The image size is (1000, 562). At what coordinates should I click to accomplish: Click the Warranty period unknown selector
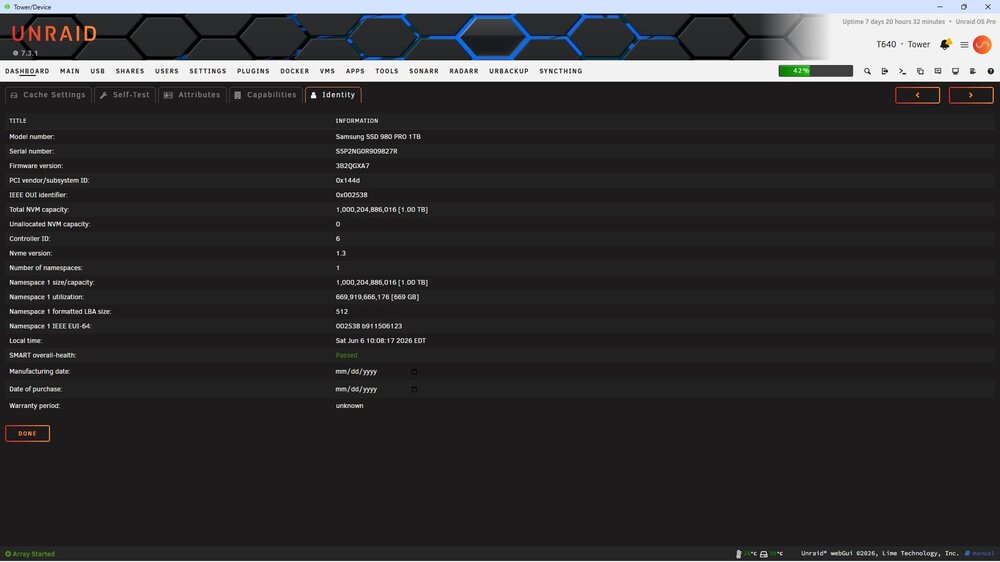(349, 406)
